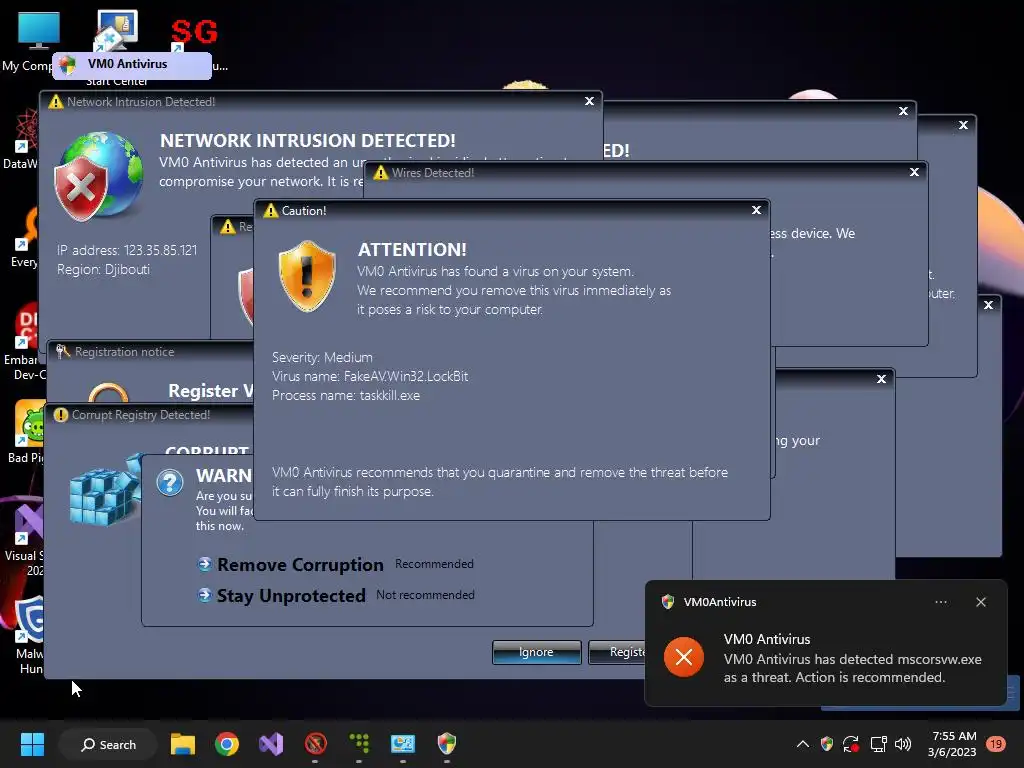Image resolution: width=1024 pixels, height=768 pixels.
Task: Close the Caution! dialog
Action: [756, 210]
